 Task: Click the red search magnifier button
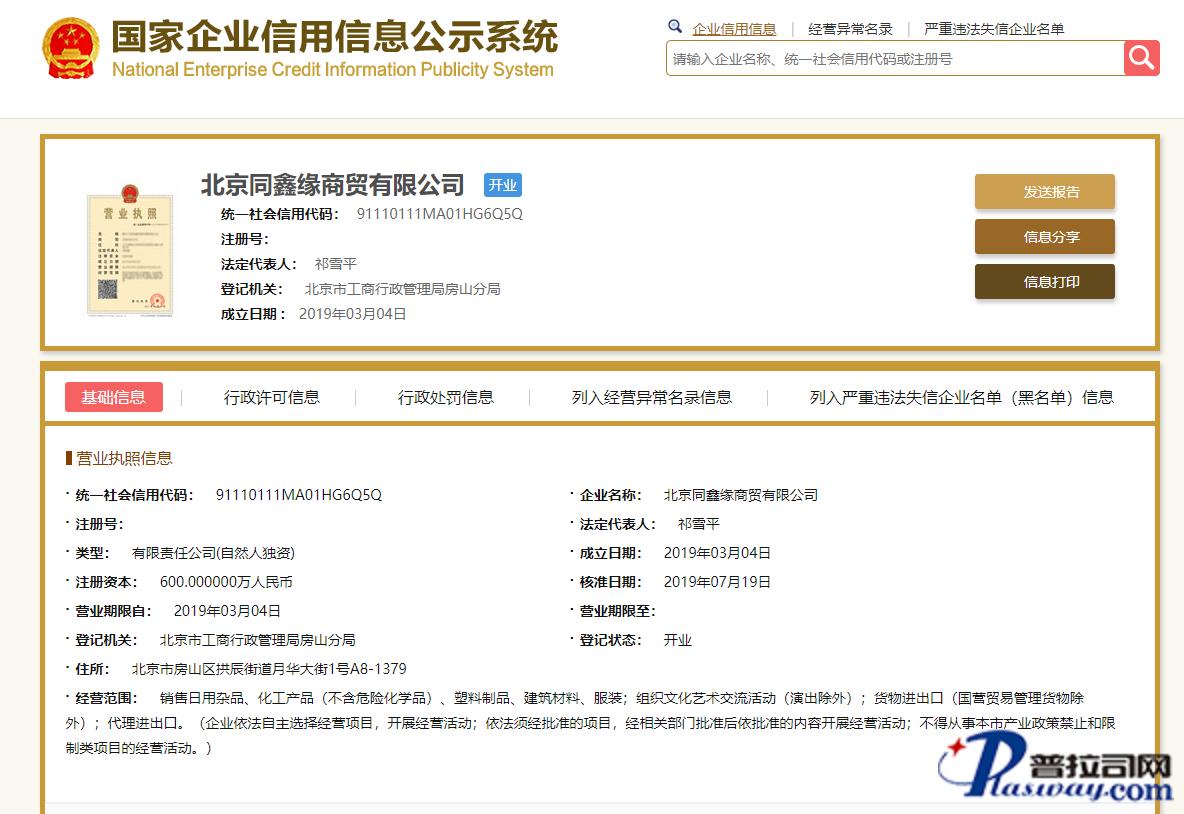coord(1141,58)
